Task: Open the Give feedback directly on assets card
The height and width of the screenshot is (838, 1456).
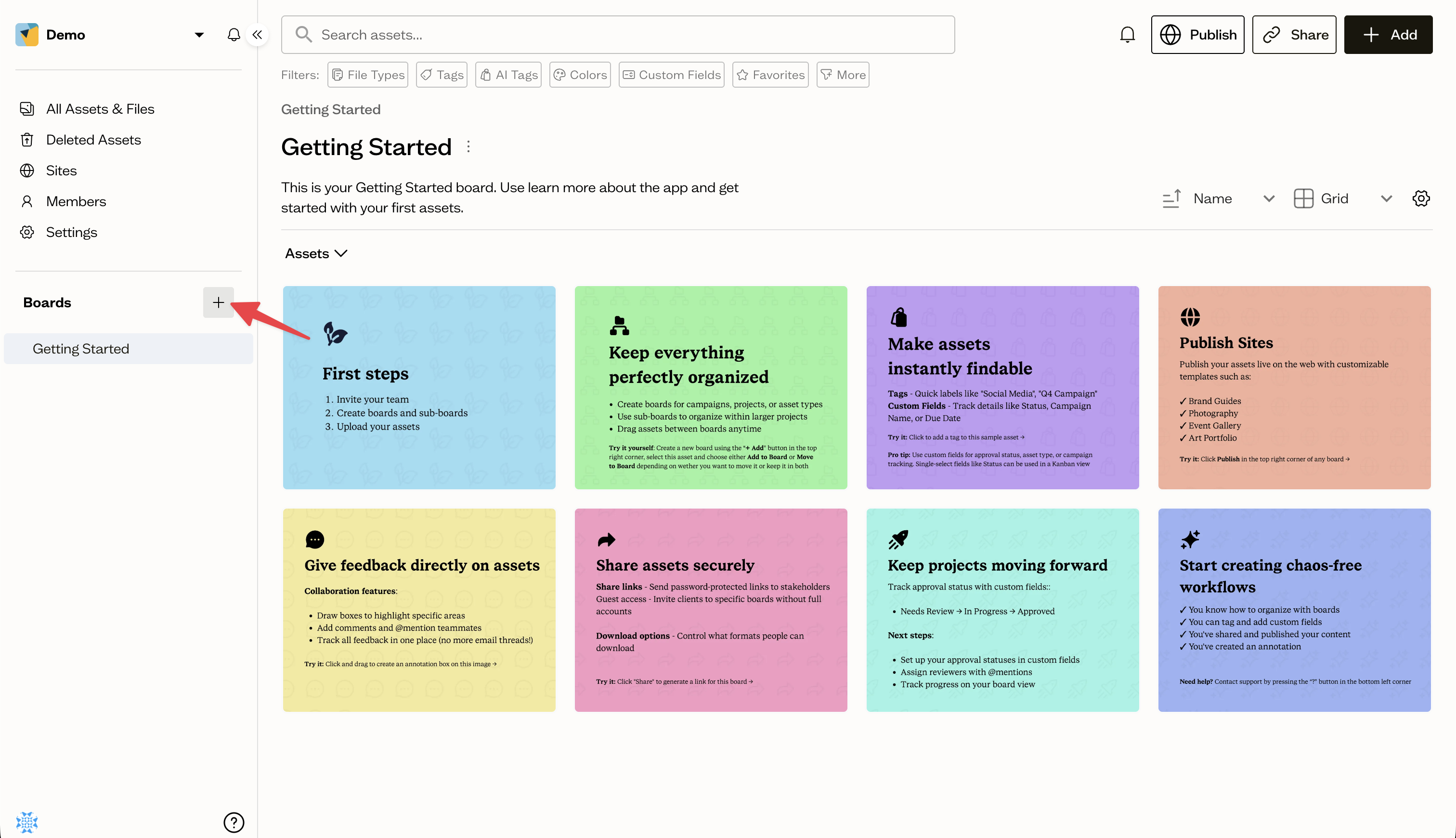Action: (x=419, y=610)
